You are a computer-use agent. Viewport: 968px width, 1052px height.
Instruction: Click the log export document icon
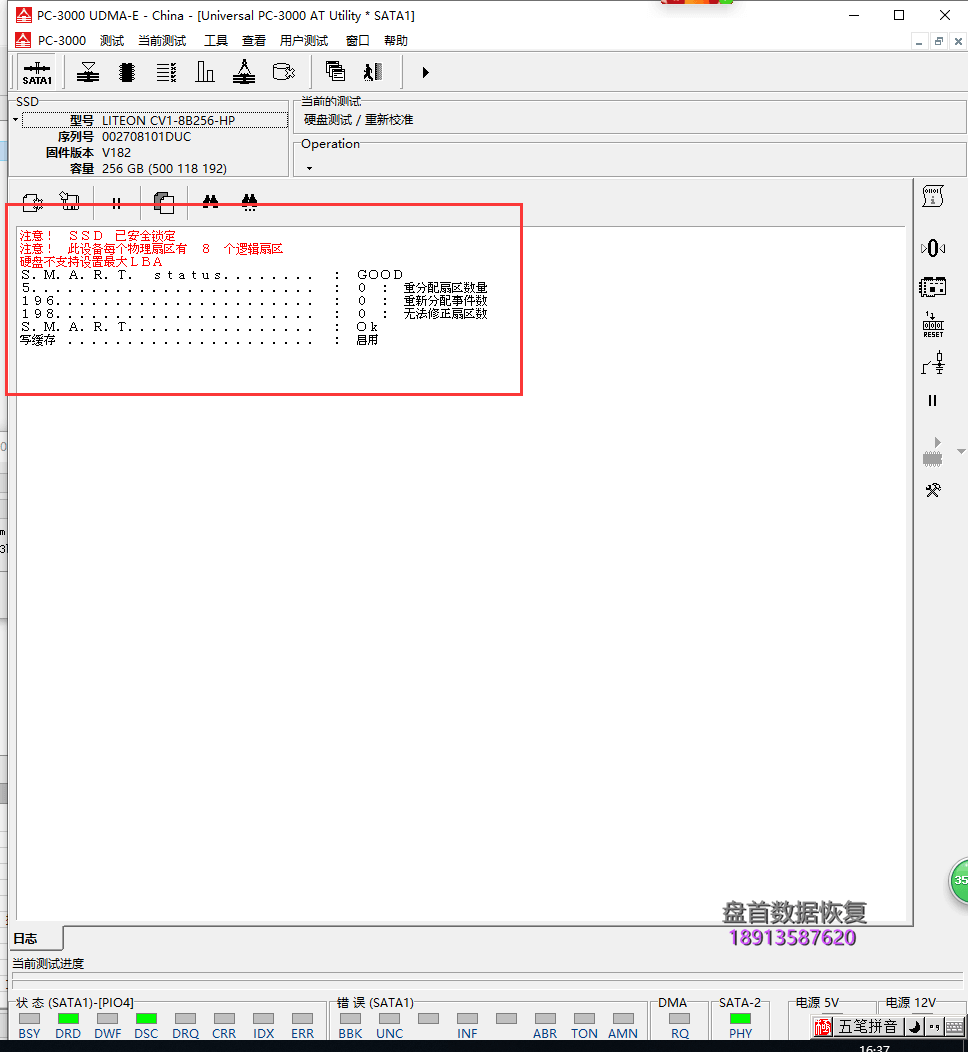[x=32, y=202]
